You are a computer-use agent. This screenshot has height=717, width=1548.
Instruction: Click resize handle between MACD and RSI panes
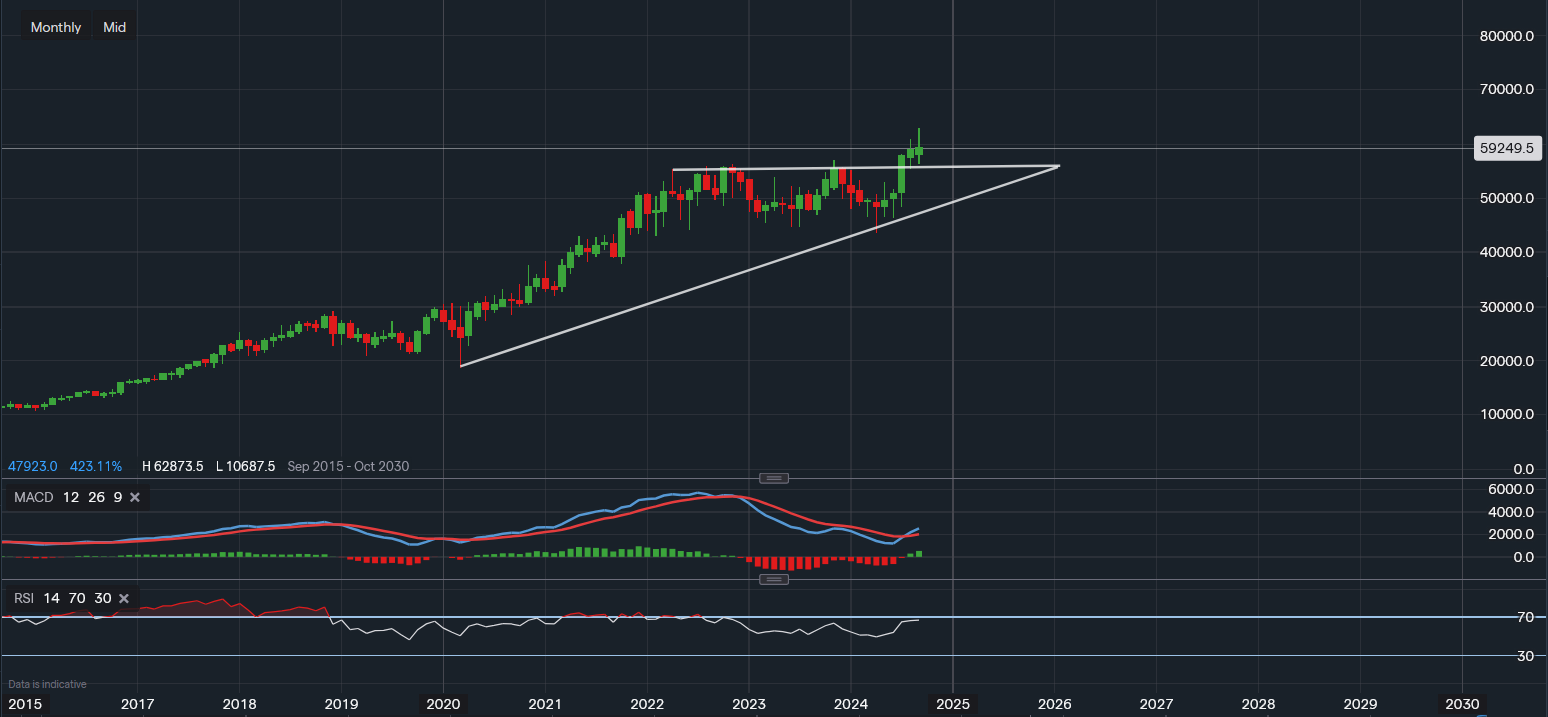[x=775, y=579]
